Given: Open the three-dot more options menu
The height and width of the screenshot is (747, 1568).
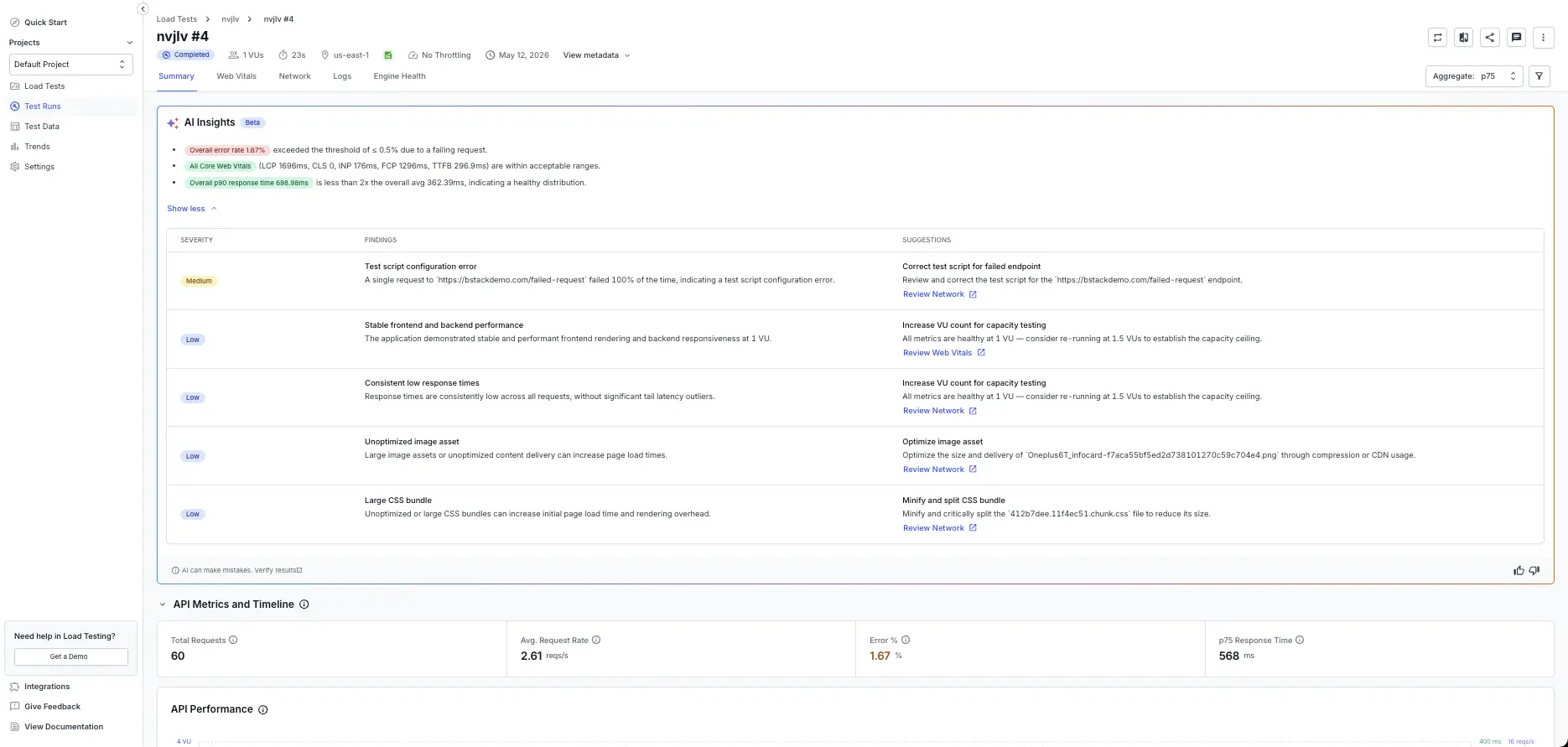Looking at the screenshot, I should pos(1544,37).
